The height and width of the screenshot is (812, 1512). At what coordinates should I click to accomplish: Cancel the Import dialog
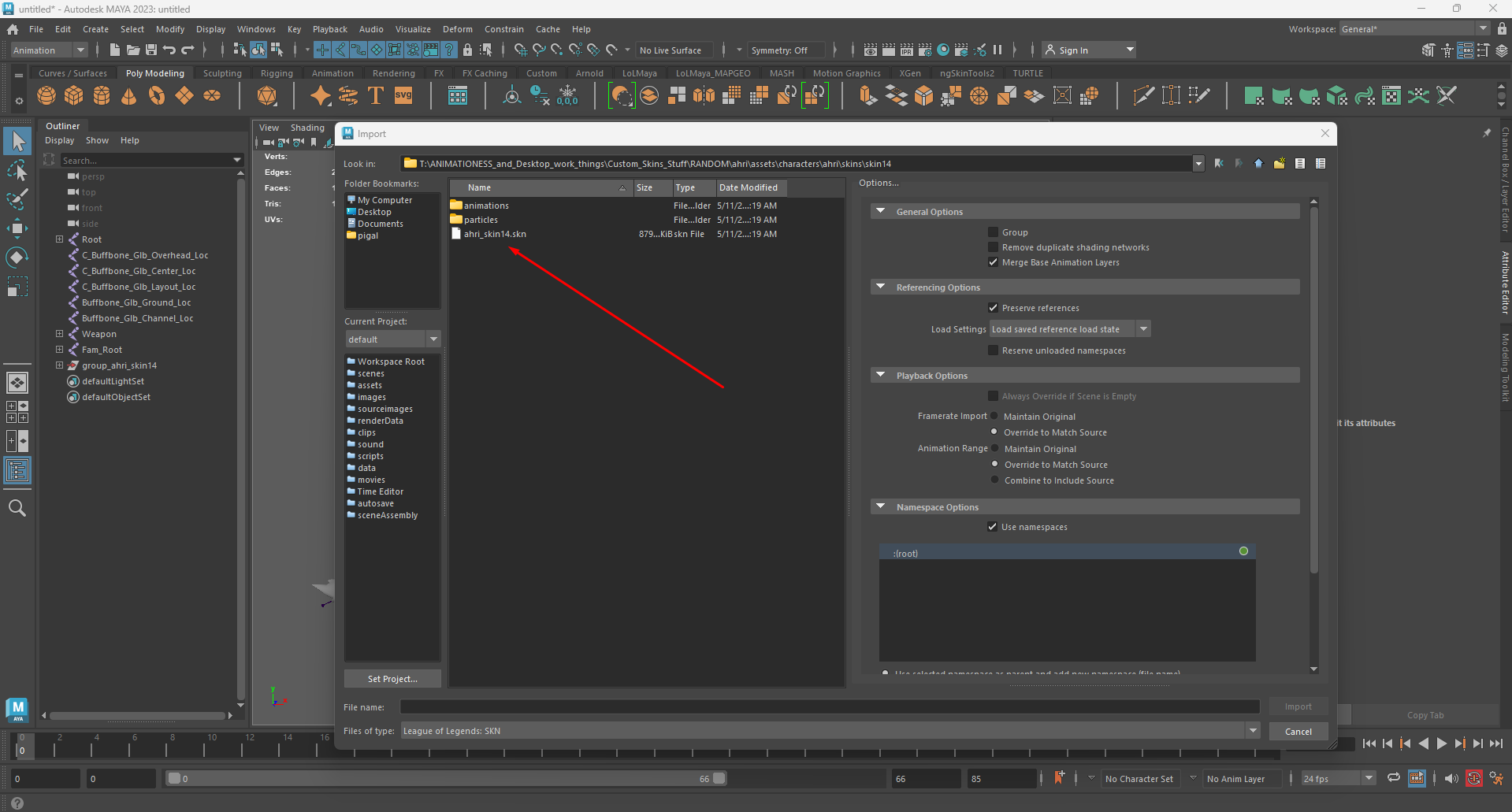tap(1298, 732)
